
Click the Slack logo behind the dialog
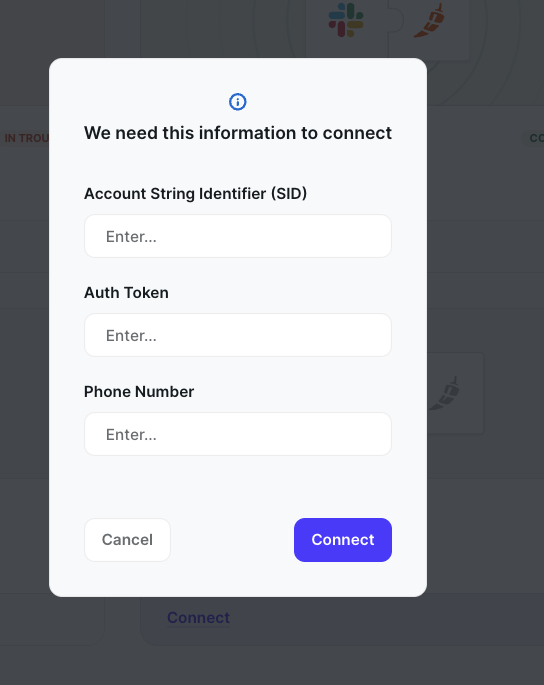pos(346,20)
